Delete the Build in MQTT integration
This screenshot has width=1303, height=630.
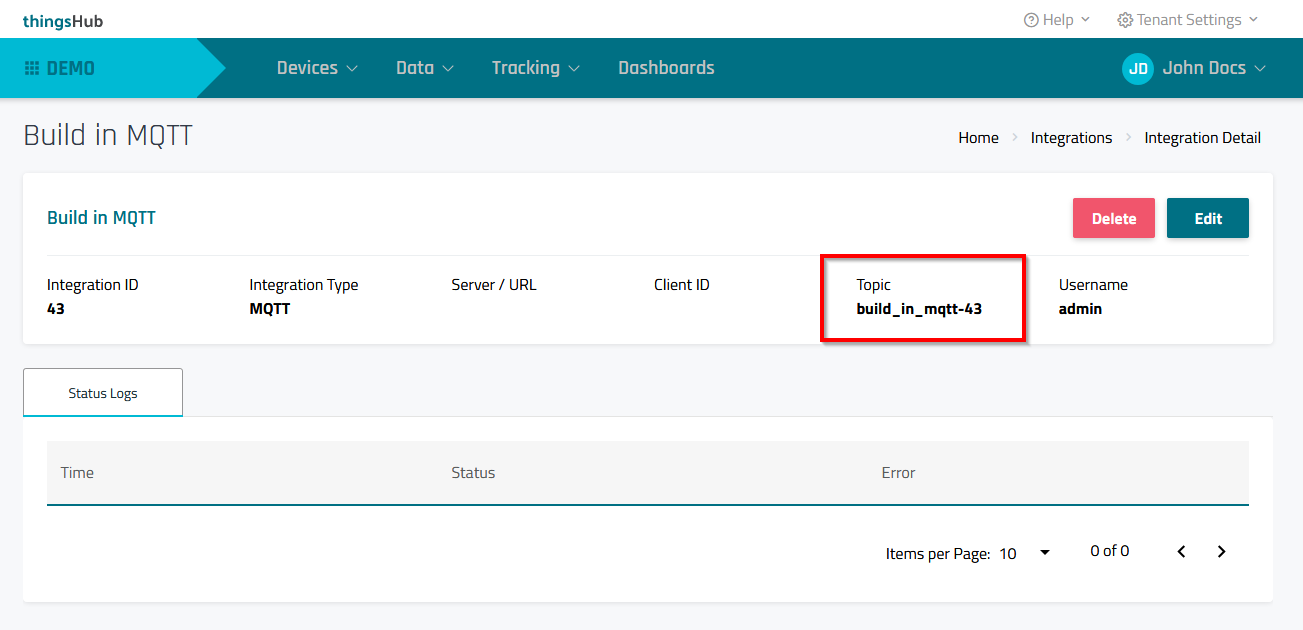[x=1113, y=218]
